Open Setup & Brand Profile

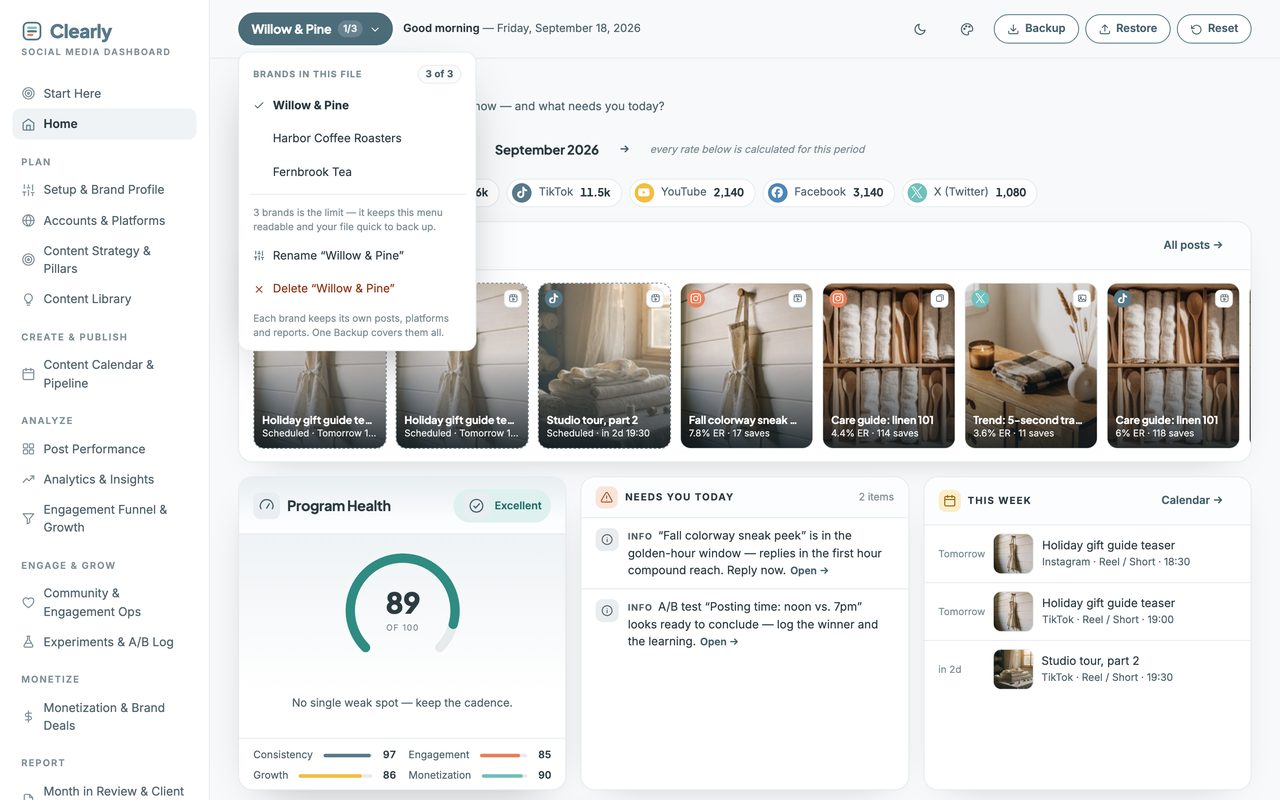pyautogui.click(x=104, y=190)
